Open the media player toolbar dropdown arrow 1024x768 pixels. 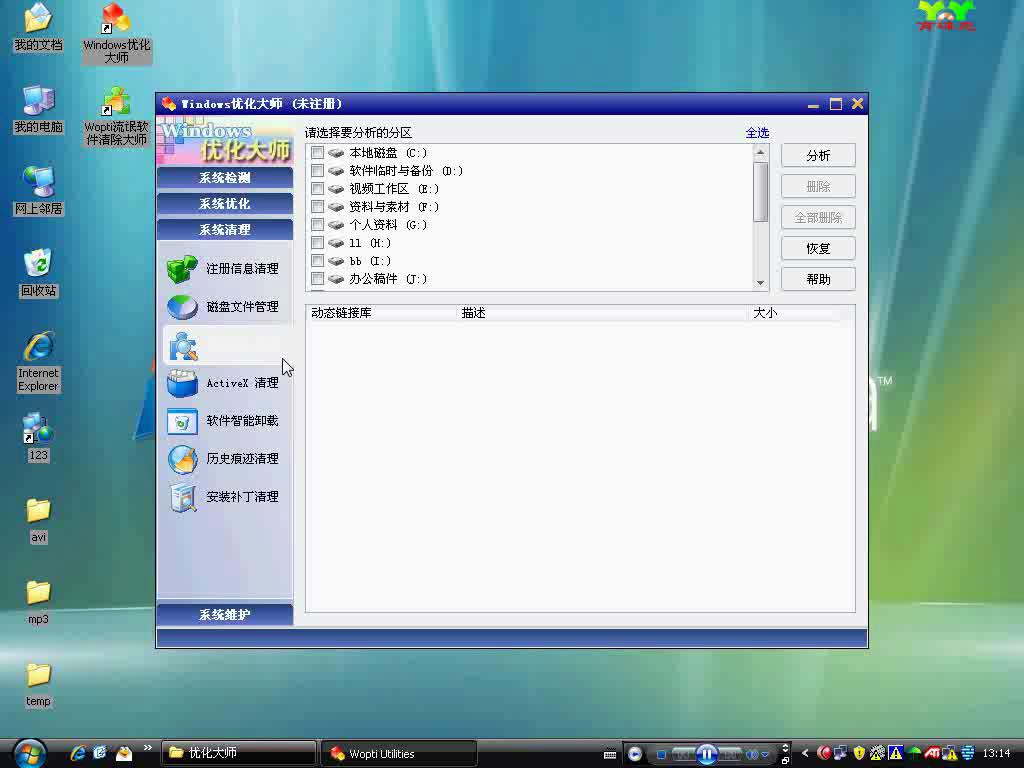(765, 754)
